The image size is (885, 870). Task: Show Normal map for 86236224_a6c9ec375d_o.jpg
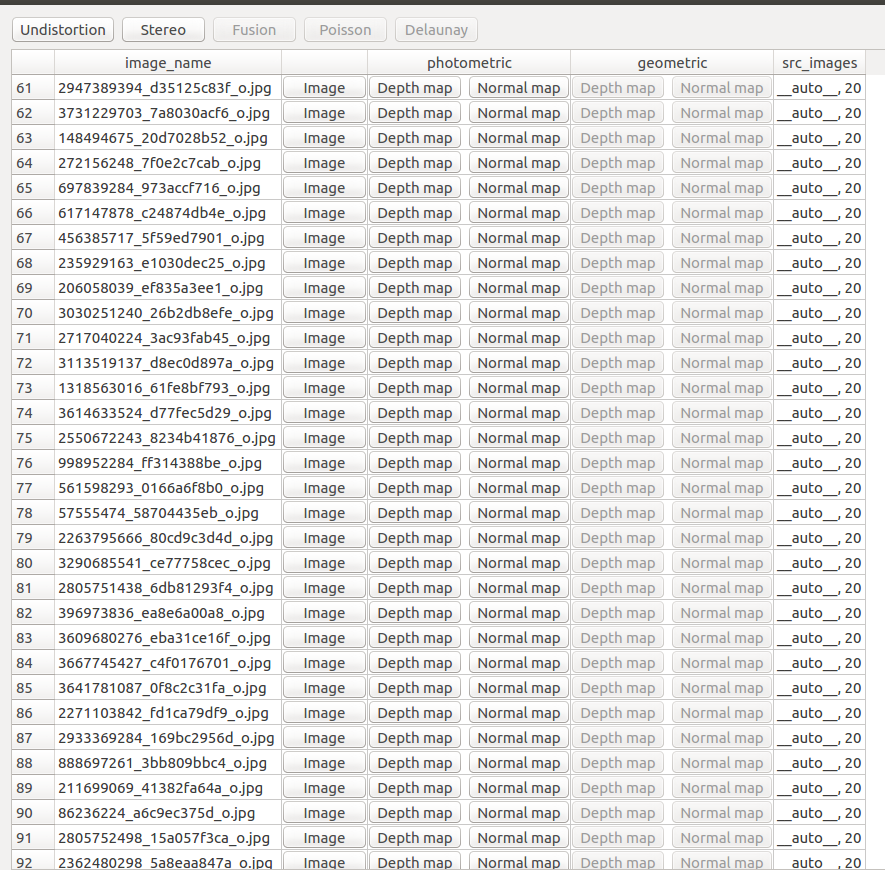(x=518, y=812)
